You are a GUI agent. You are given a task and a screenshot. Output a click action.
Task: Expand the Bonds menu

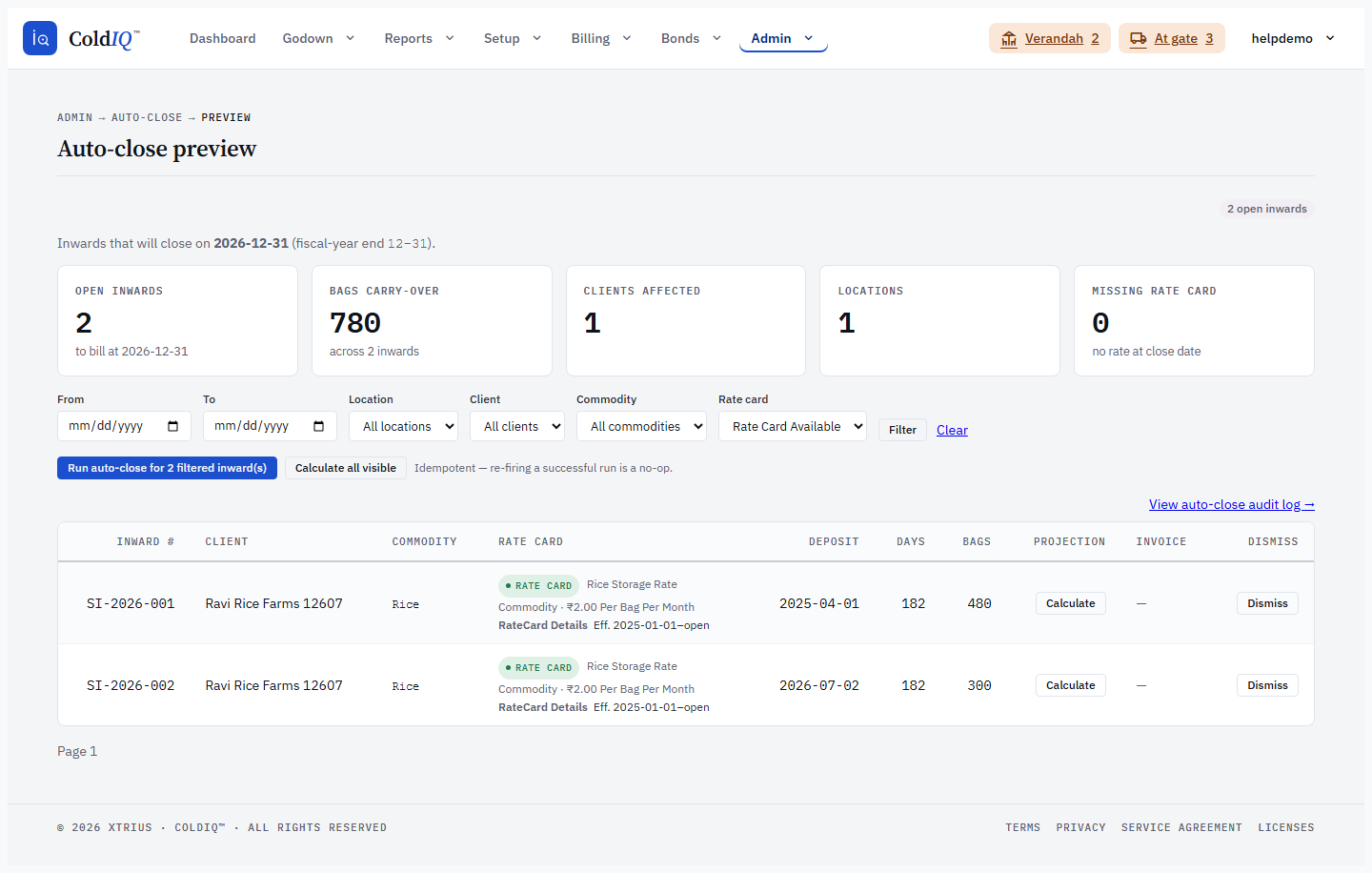[x=692, y=38]
